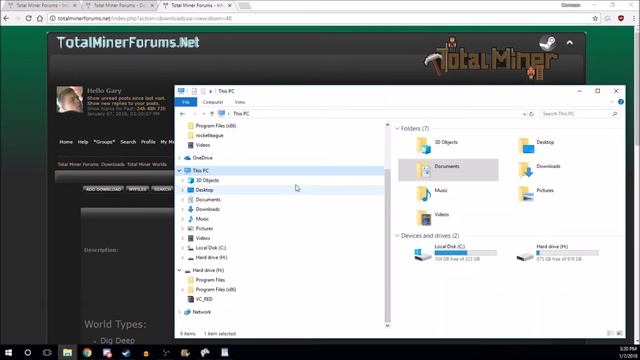Viewport: 640px width, 360px height.
Task: Expand 3D Objects in the navigation tree
Action: click(x=182, y=180)
